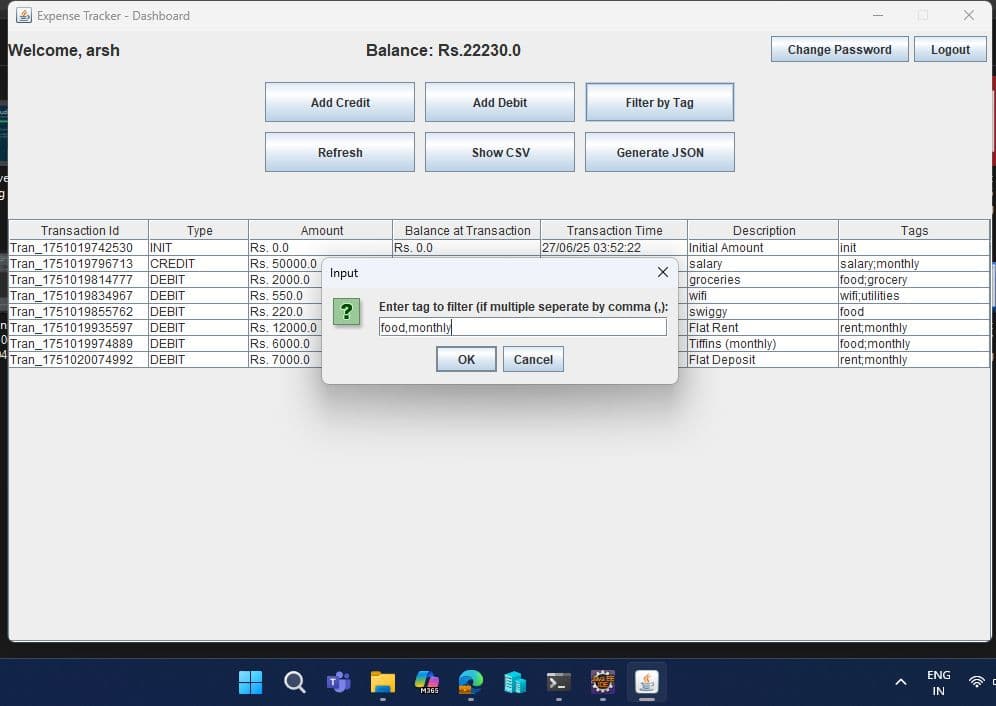Focus the tag filter text field
The width and height of the screenshot is (996, 706).
(x=522, y=327)
